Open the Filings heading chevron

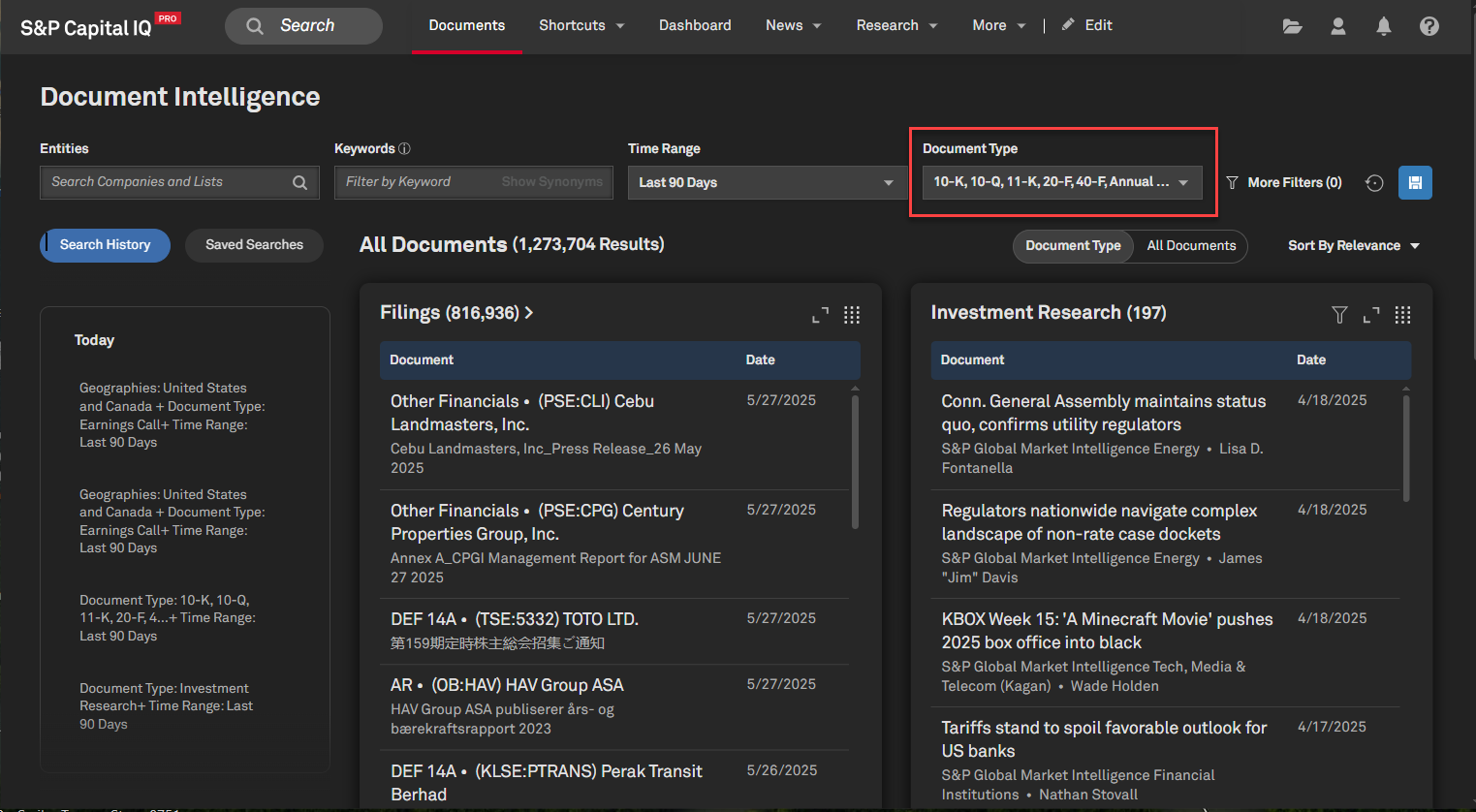(x=529, y=313)
